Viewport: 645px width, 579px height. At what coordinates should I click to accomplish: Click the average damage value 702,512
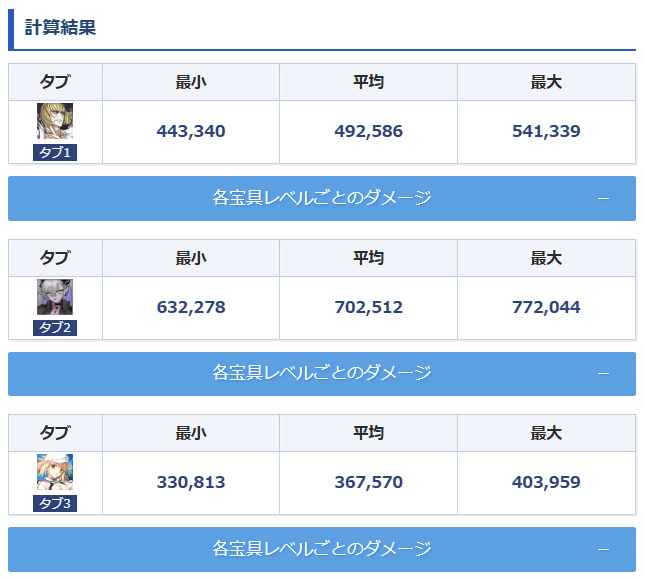369,307
